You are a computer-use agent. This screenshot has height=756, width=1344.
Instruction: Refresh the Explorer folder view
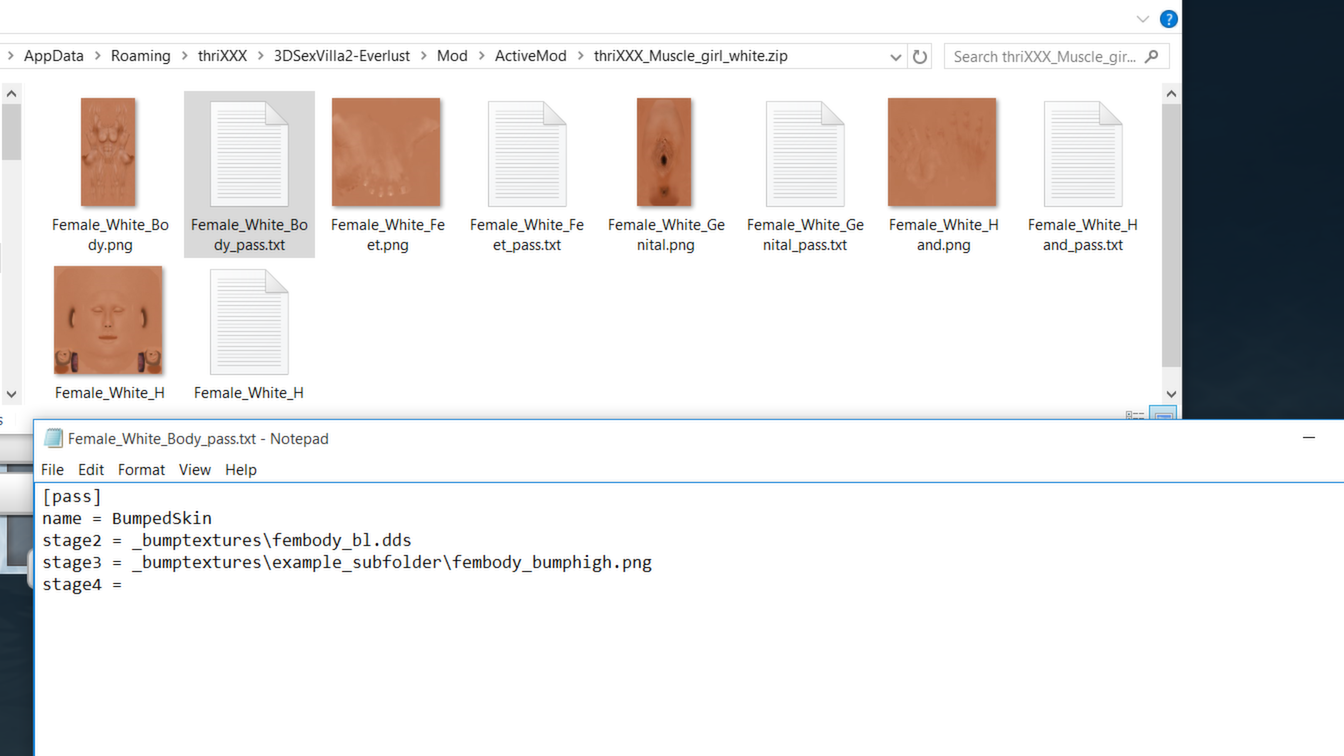pyautogui.click(x=920, y=56)
